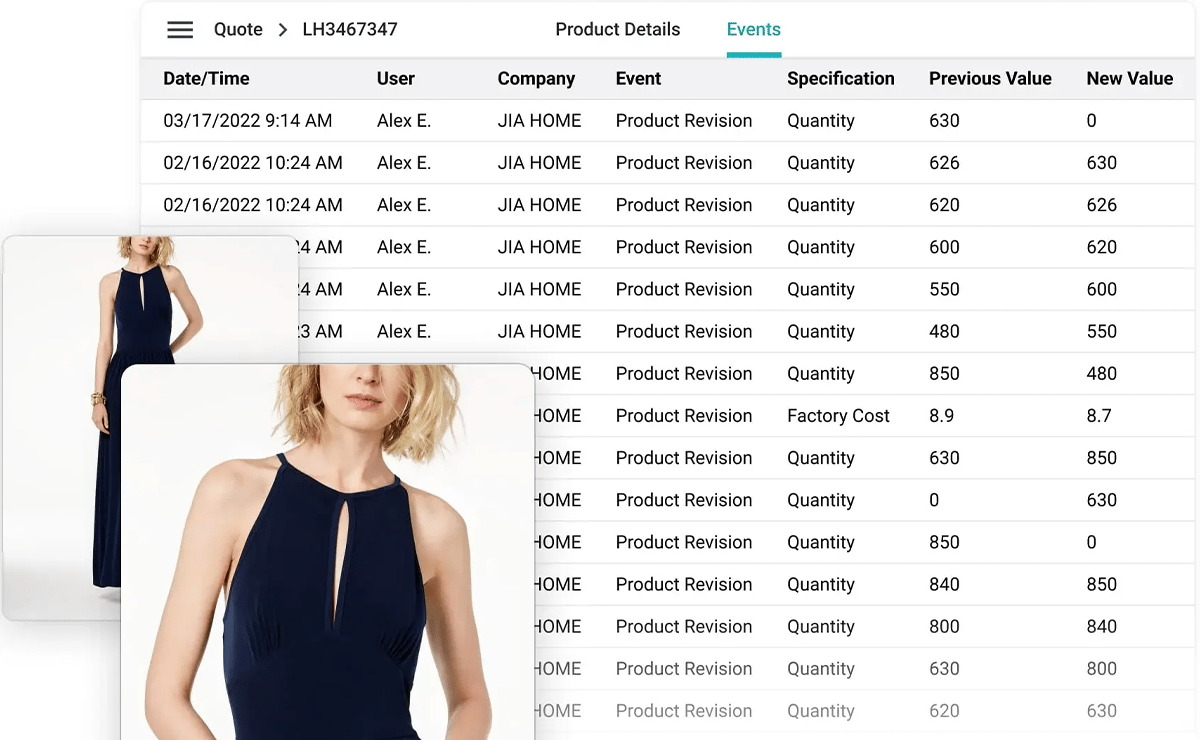Viewport: 1200px width, 740px height.
Task: Click the breadcrumb chevron after Quote
Action: point(279,30)
